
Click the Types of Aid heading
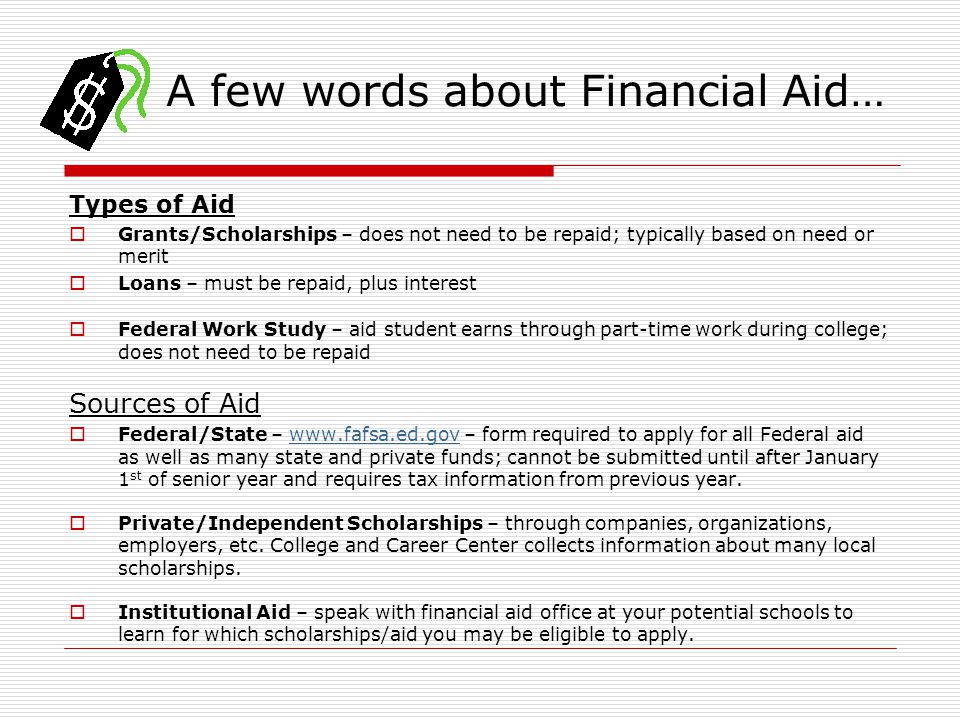(152, 204)
